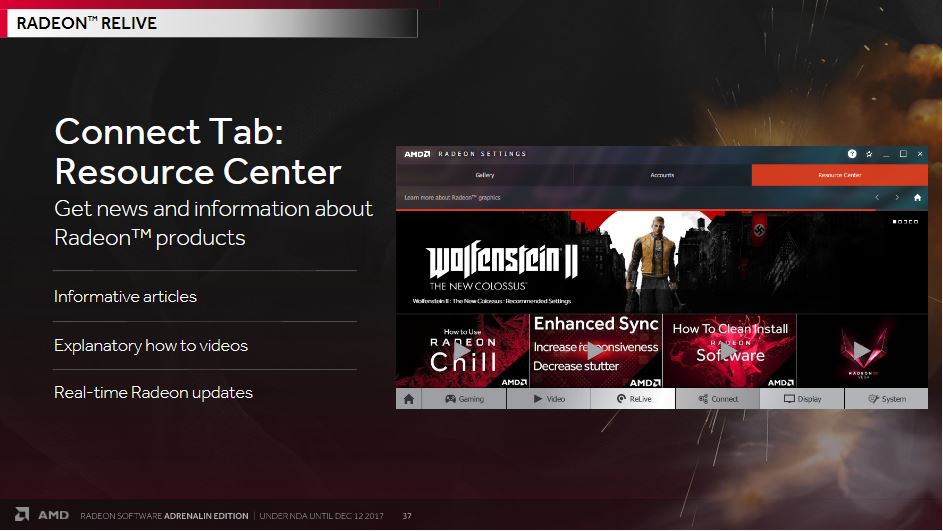Viewport: 943px width, 531px height.
Task: Open the System section
Action: tap(886, 399)
